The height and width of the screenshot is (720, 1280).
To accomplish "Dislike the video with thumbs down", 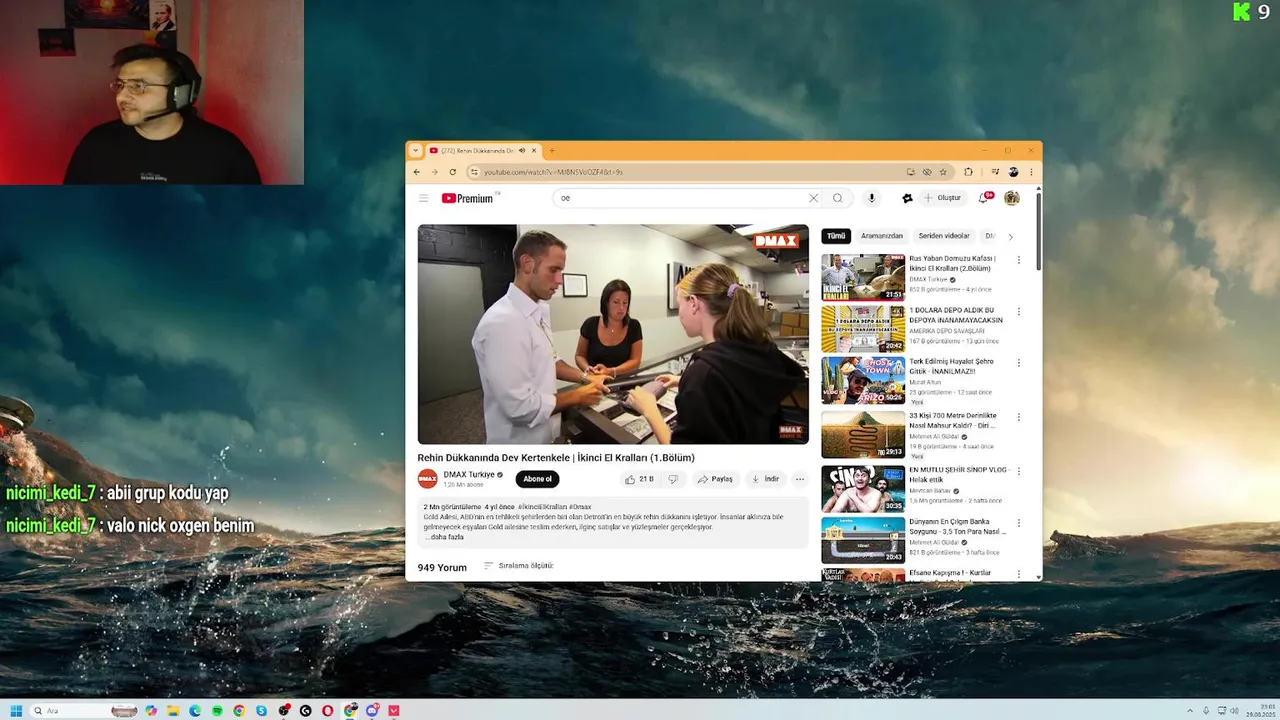I will 673,479.
